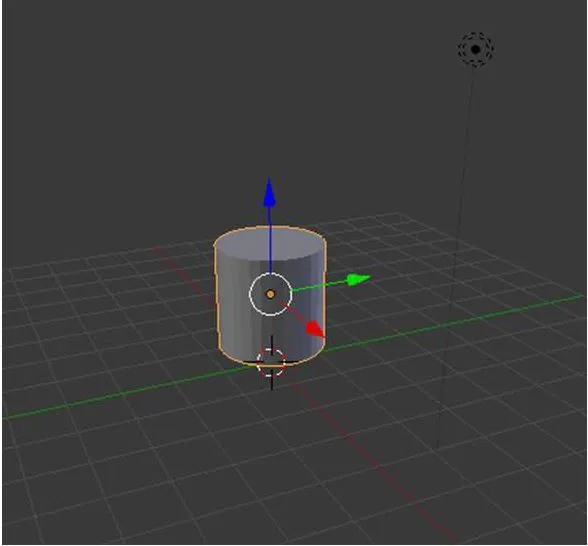Click the 3D cursor crosshair
This screenshot has height=546, width=588.
pos(272,362)
